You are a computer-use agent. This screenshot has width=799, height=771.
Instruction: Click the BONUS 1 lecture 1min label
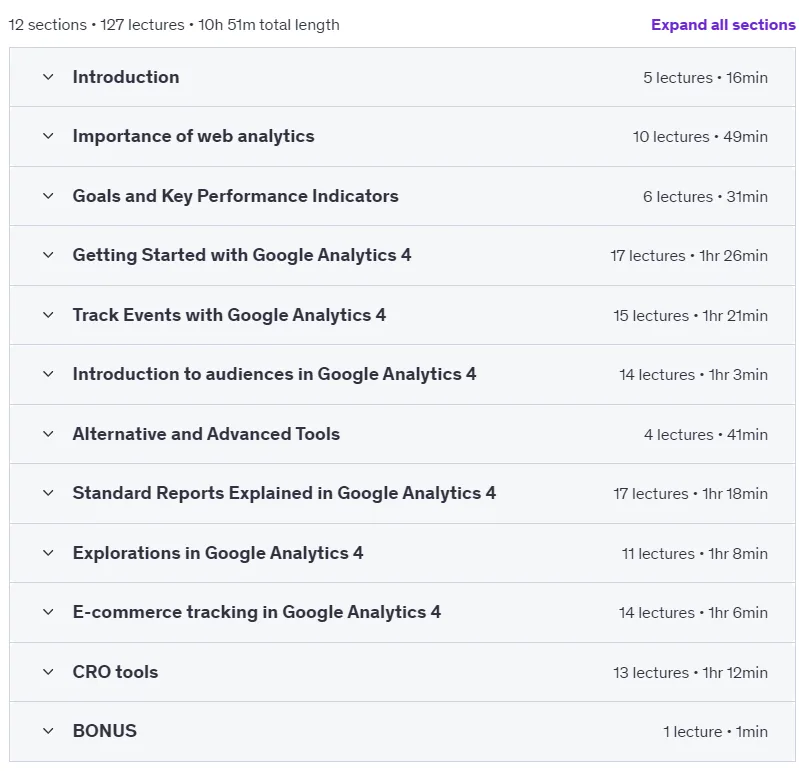pyautogui.click(x=715, y=731)
